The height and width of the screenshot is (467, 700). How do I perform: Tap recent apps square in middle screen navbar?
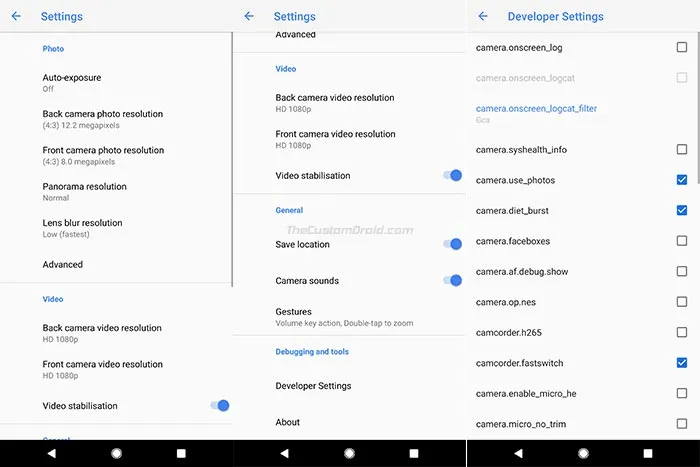point(414,453)
